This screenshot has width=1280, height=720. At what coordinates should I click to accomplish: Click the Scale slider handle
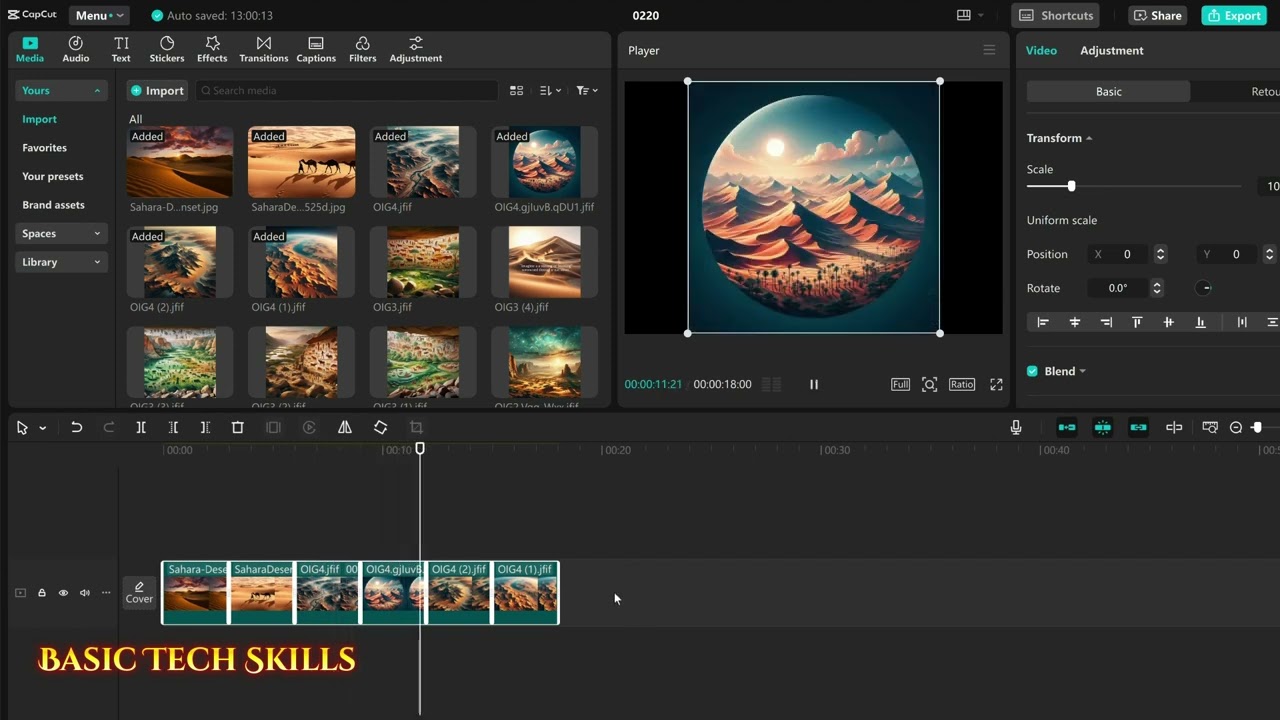coord(1071,186)
